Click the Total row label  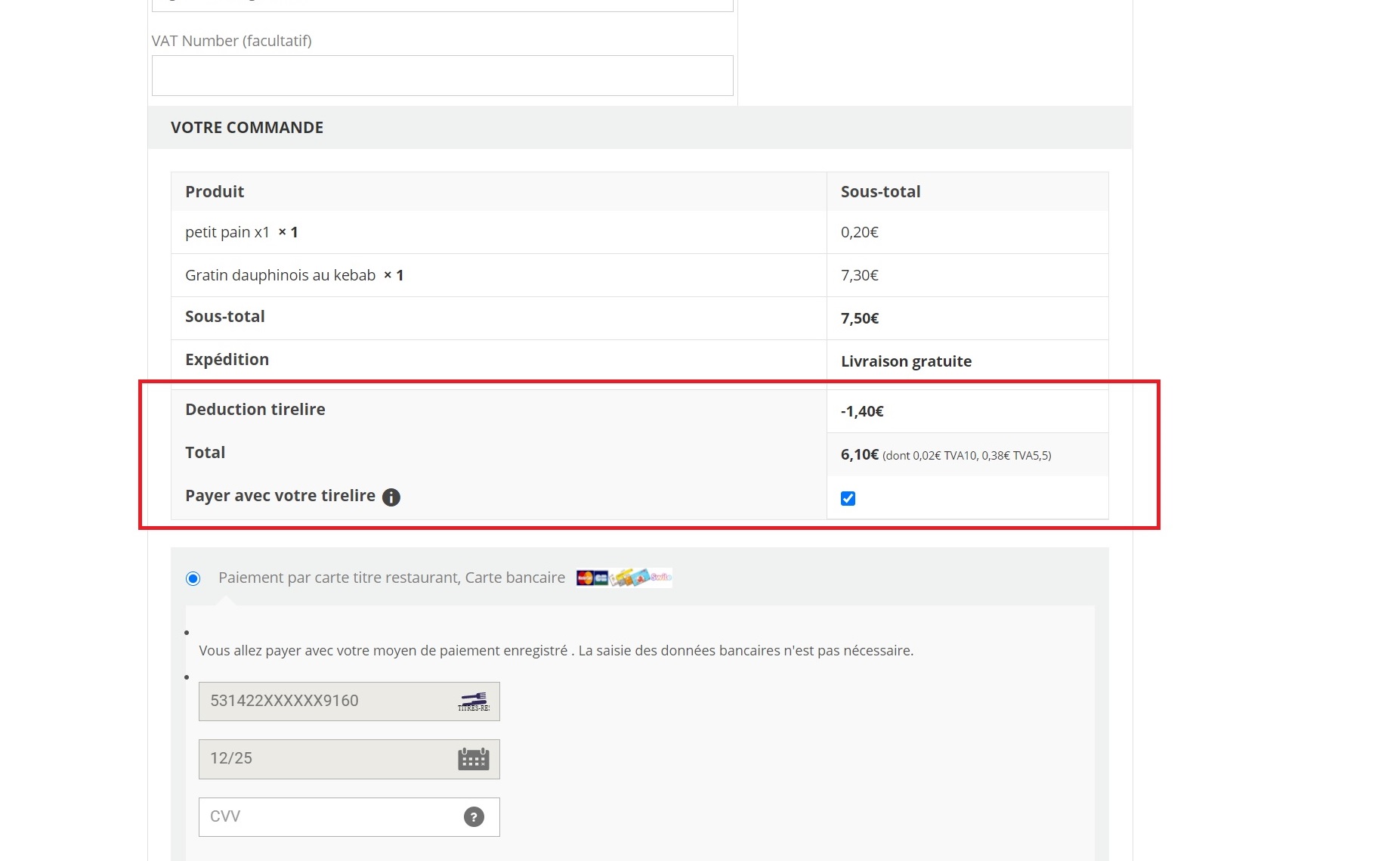tap(205, 452)
